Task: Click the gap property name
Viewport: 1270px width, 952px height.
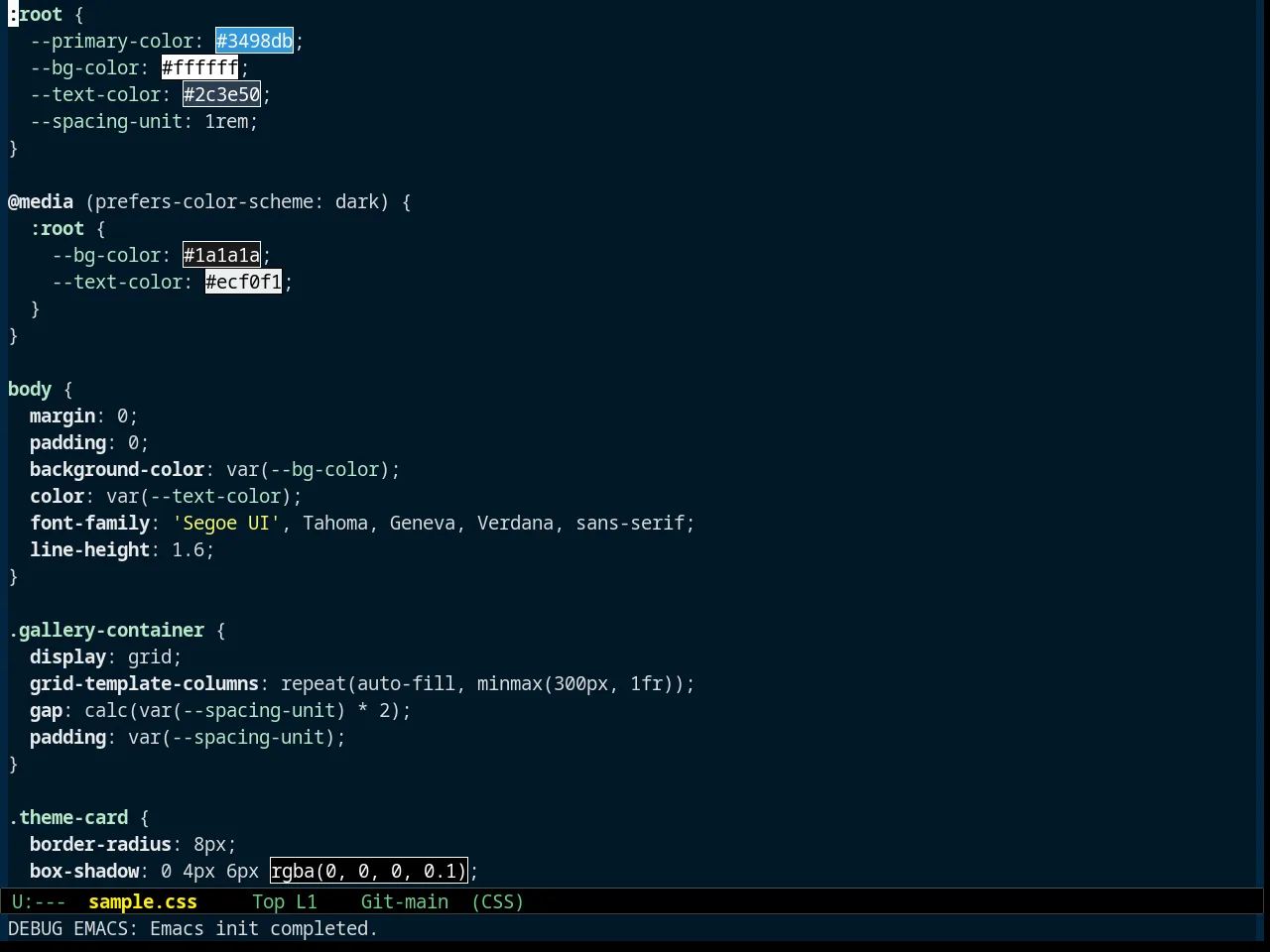Action: 46,710
